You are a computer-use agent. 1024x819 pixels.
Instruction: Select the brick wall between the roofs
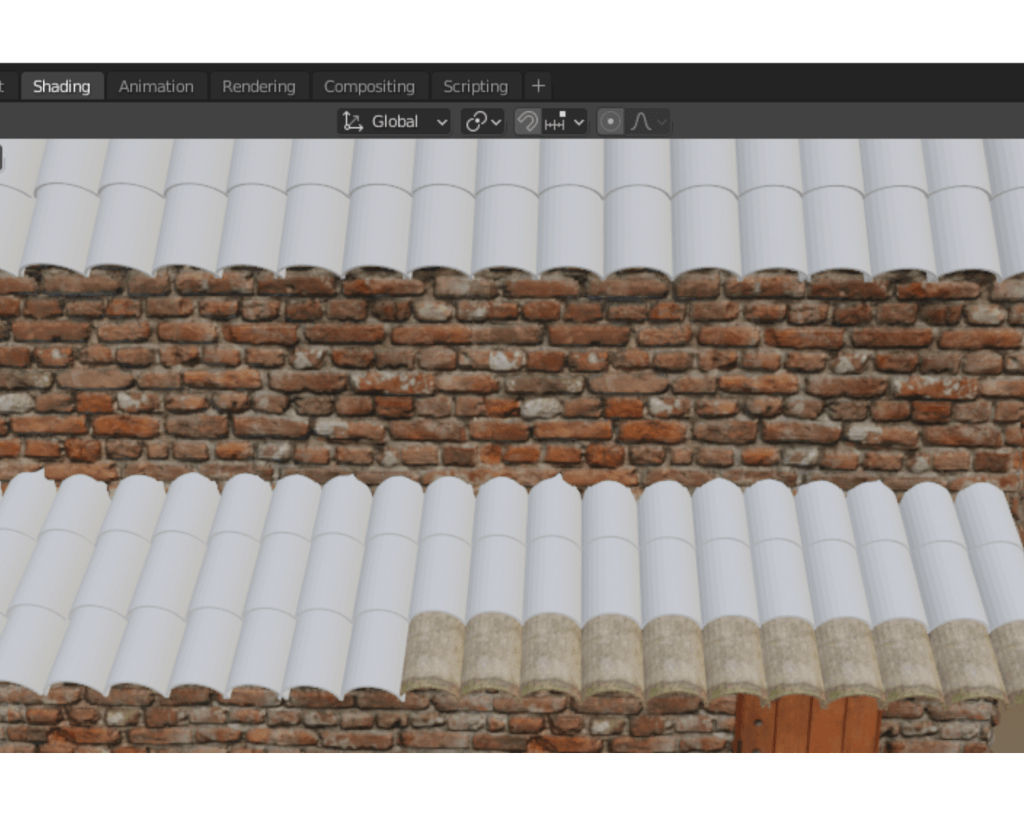[x=500, y=380]
